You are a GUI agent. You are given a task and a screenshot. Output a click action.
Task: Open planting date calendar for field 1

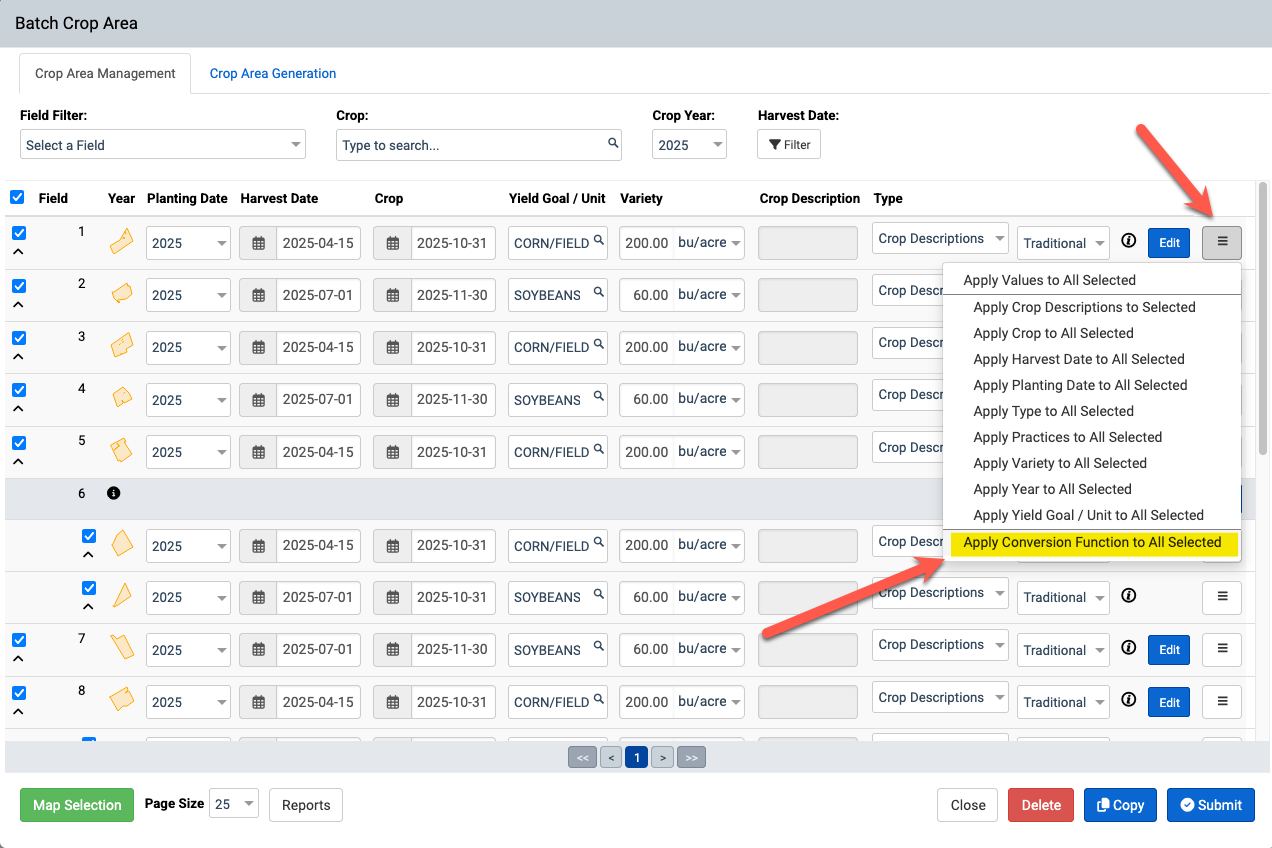pyautogui.click(x=259, y=243)
